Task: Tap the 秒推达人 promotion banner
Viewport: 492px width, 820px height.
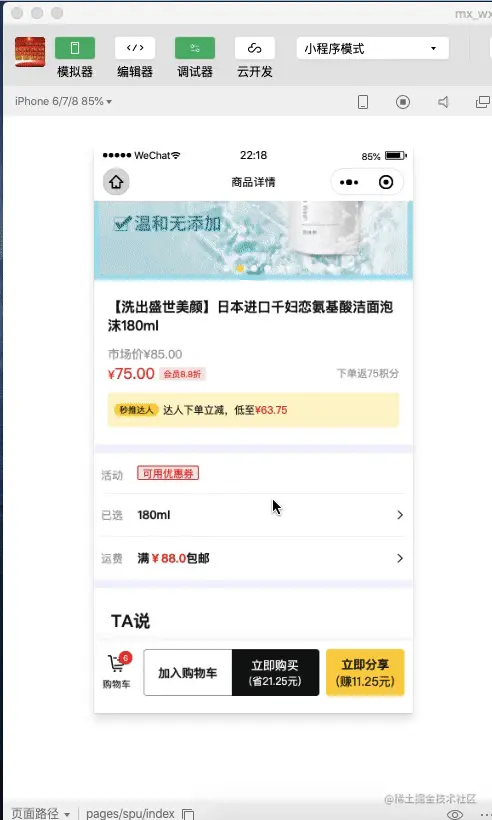Action: pyautogui.click(x=253, y=410)
